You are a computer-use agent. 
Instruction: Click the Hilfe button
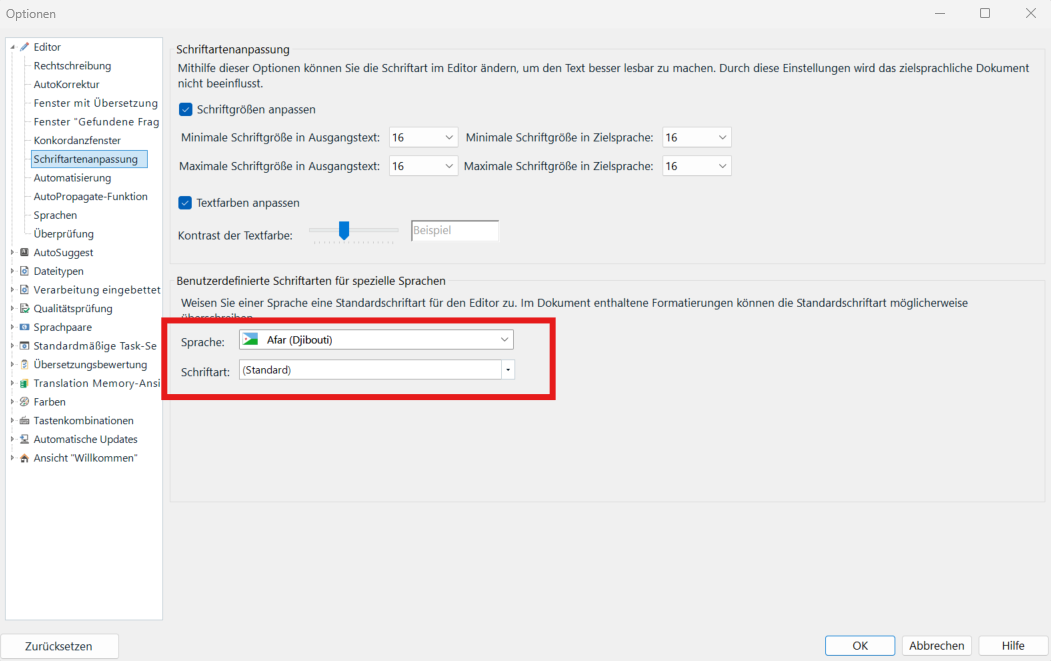1013,646
